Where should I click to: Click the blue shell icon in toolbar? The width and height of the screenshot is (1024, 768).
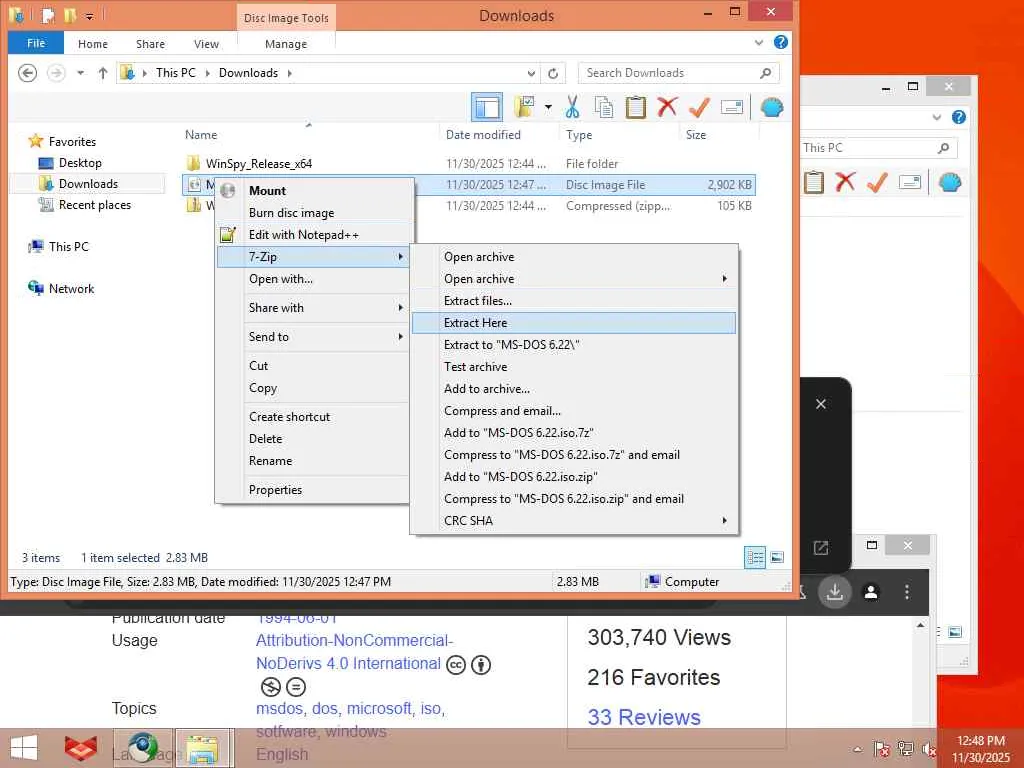pos(772,107)
